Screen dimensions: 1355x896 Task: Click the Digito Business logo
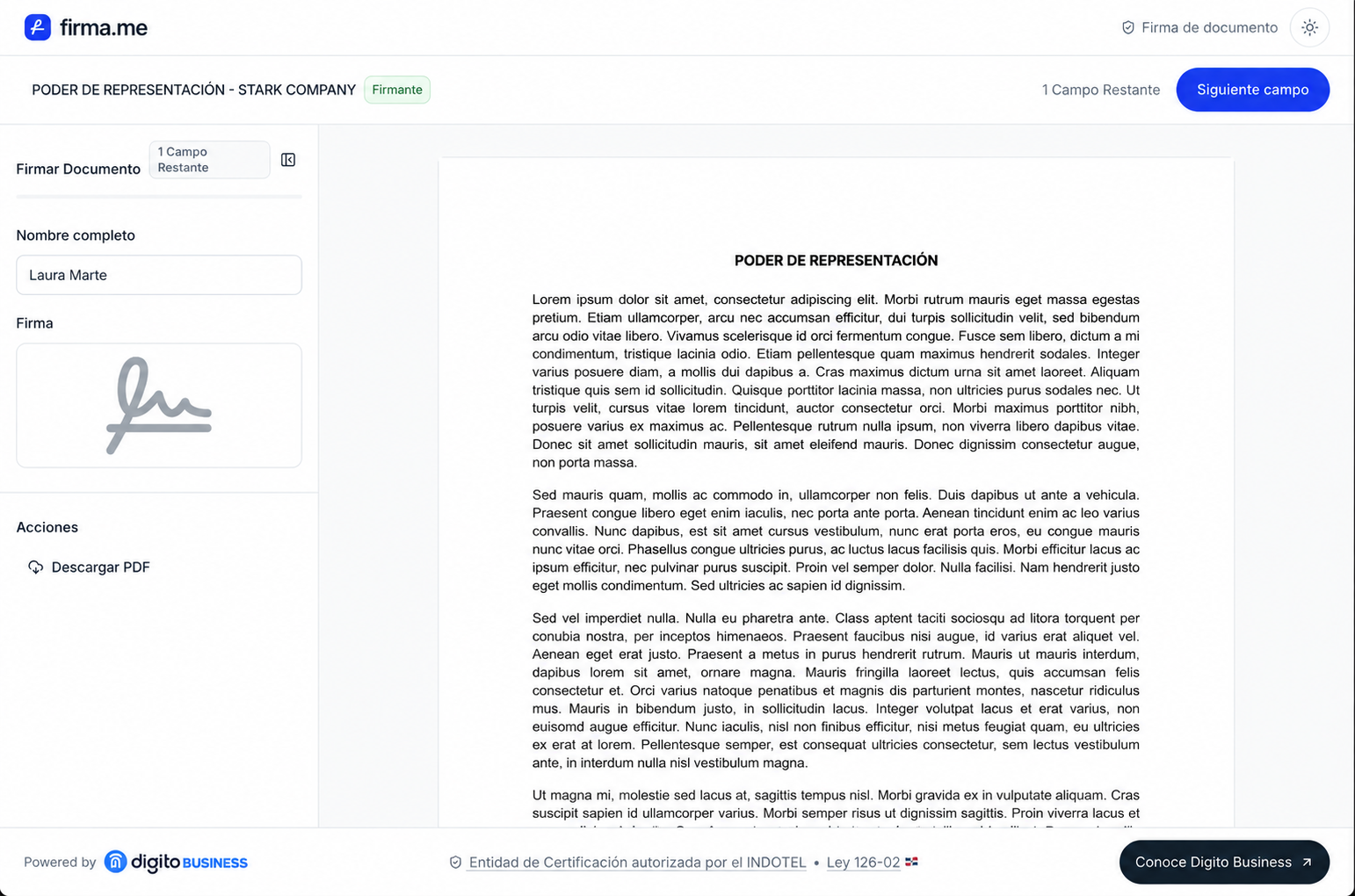176,862
